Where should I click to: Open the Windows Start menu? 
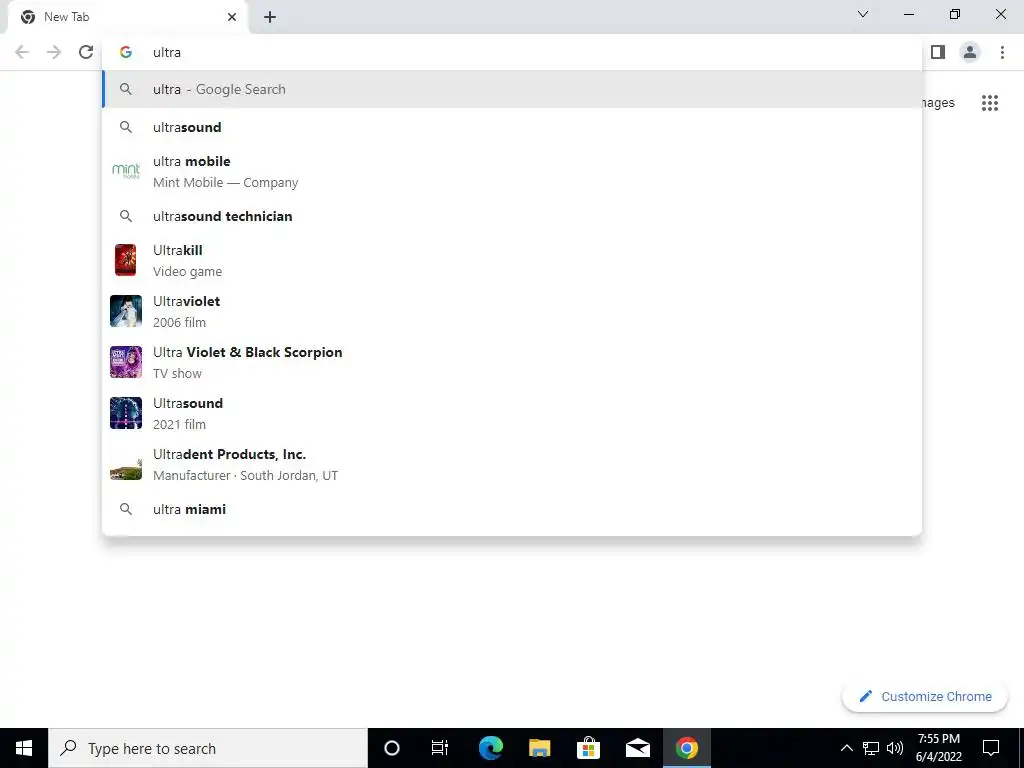pos(24,748)
